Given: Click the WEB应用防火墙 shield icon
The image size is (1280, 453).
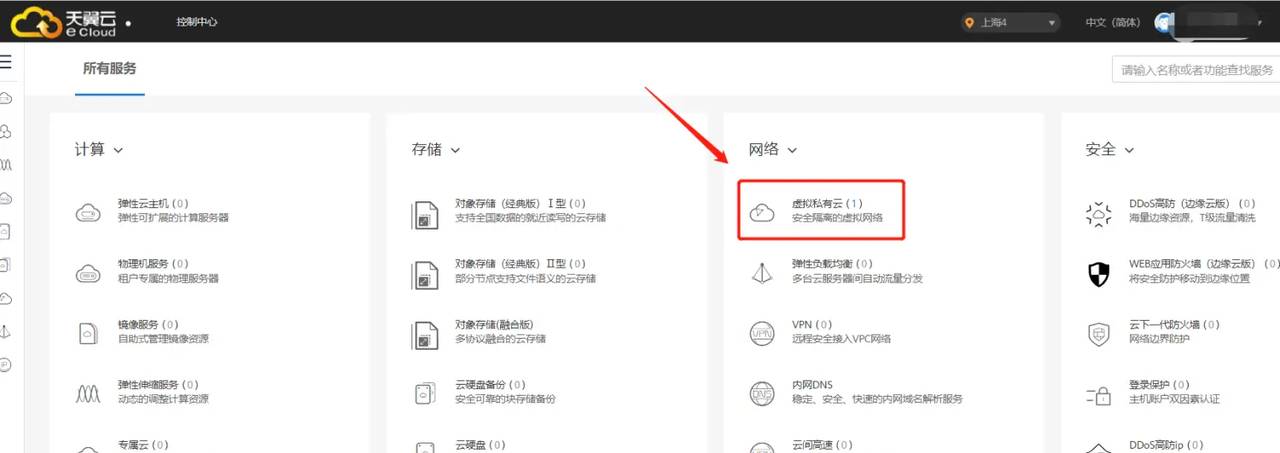Looking at the screenshot, I should point(1099,272).
